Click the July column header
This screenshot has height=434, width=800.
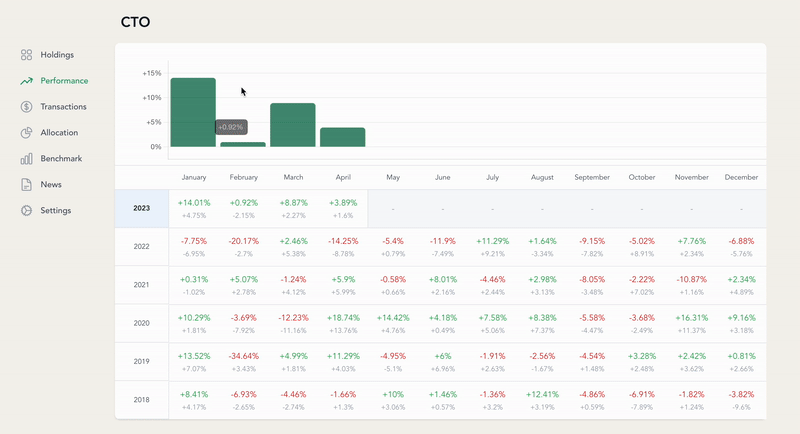[492, 177]
